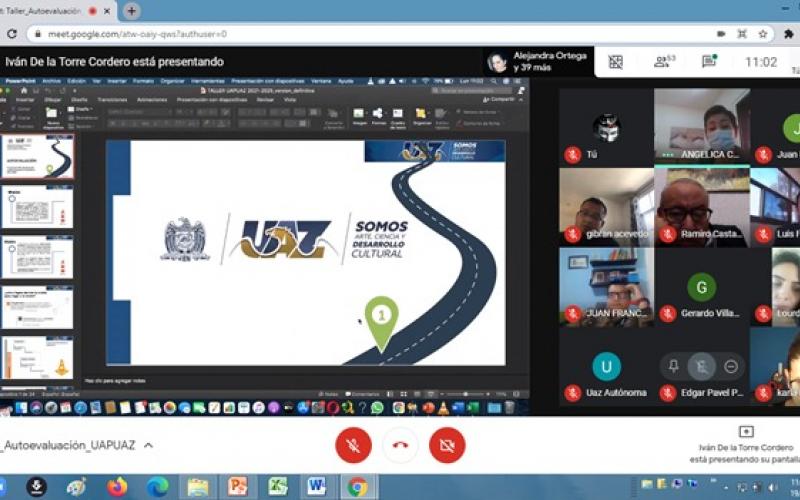Screen dimensions: 800x500
Task: Switch to the Animaciones ribbon tab
Action: click(x=152, y=99)
